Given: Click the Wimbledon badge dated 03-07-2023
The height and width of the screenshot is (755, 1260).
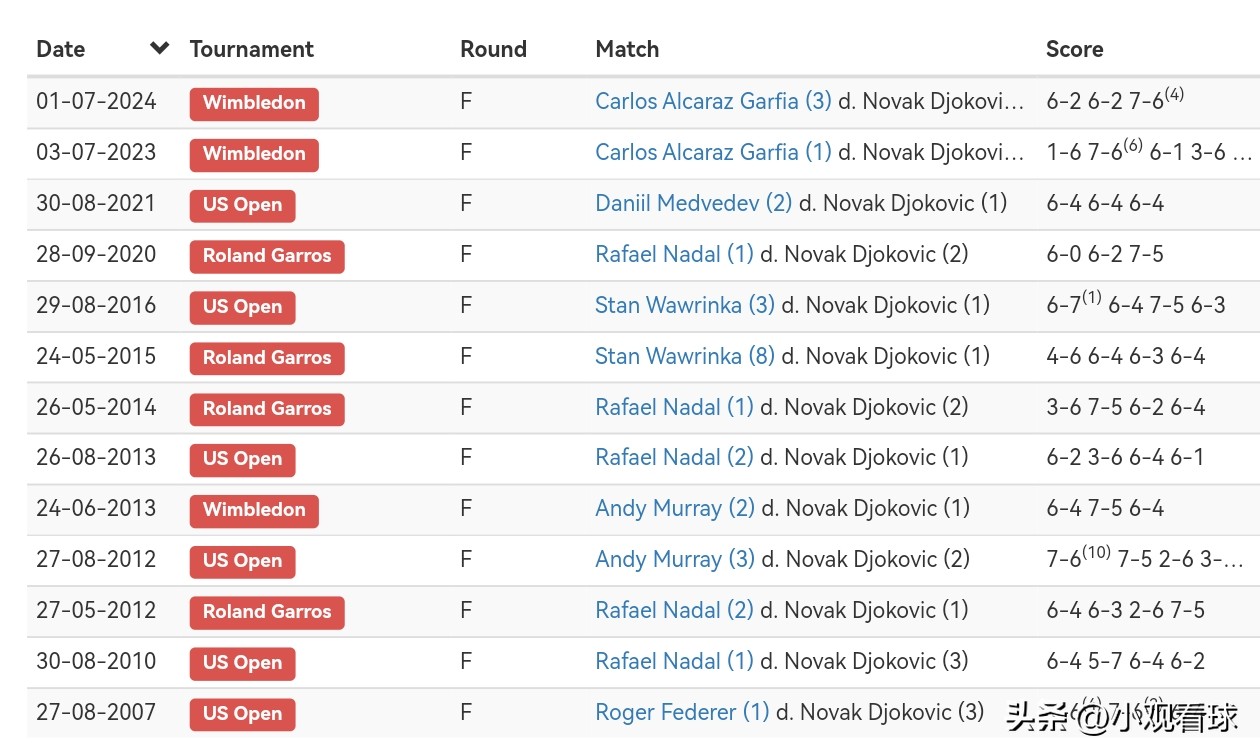Looking at the screenshot, I should pyautogui.click(x=254, y=154).
